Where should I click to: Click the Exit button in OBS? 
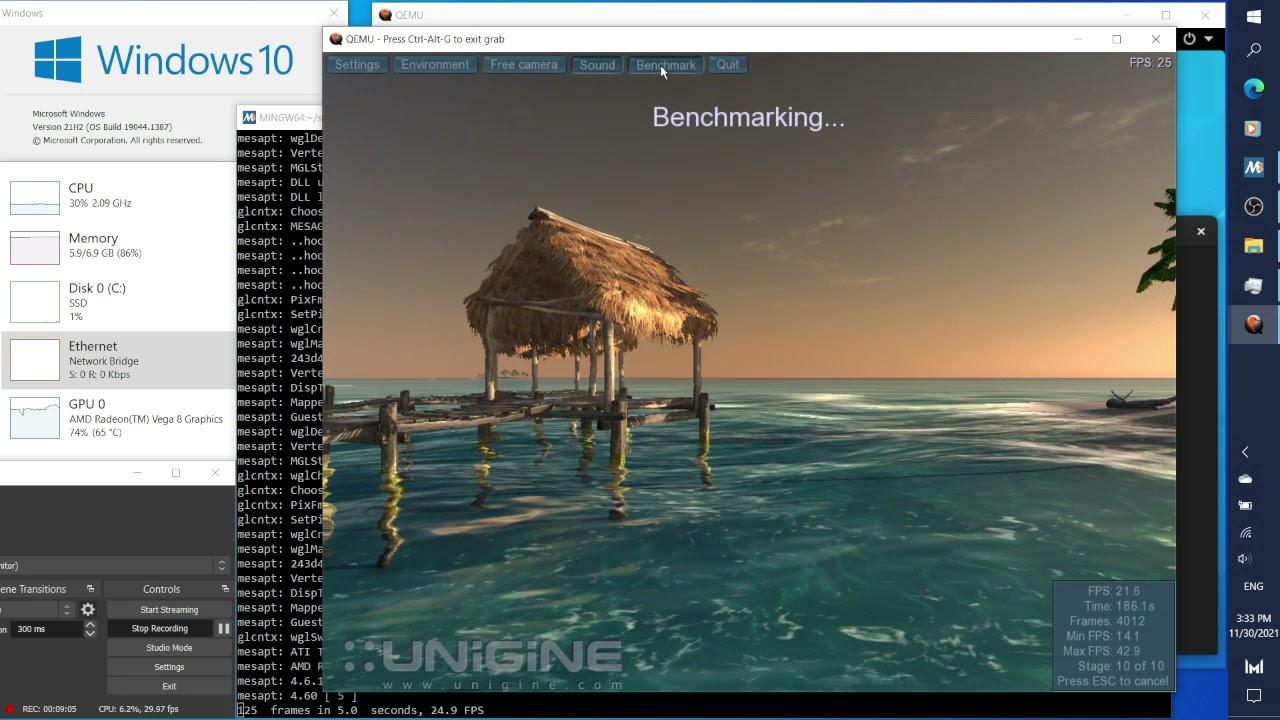coord(169,686)
